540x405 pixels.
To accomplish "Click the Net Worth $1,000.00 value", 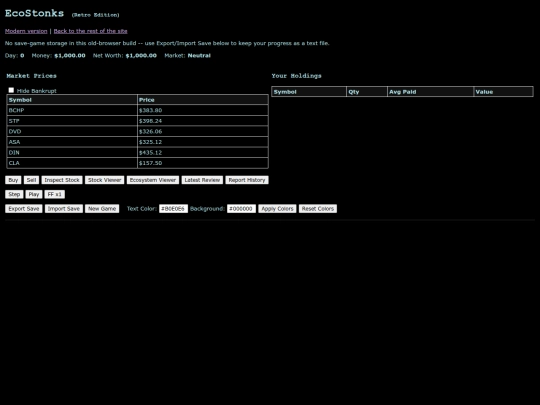I will pyautogui.click(x=141, y=55).
